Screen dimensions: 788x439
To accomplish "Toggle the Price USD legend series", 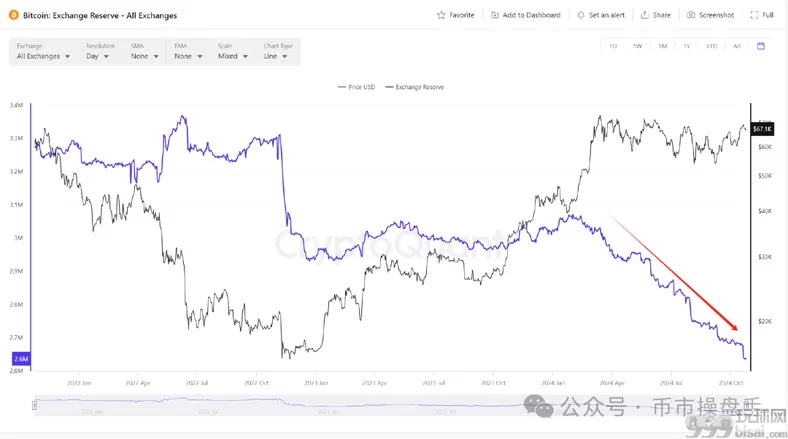I will coord(356,87).
